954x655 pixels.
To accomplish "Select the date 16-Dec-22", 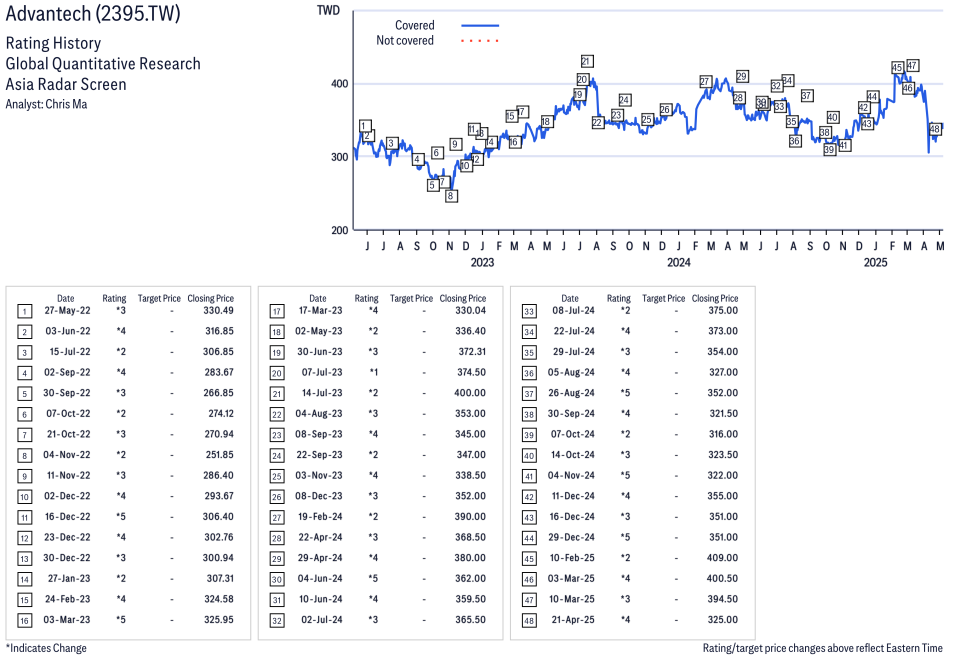I will tap(68, 517).
